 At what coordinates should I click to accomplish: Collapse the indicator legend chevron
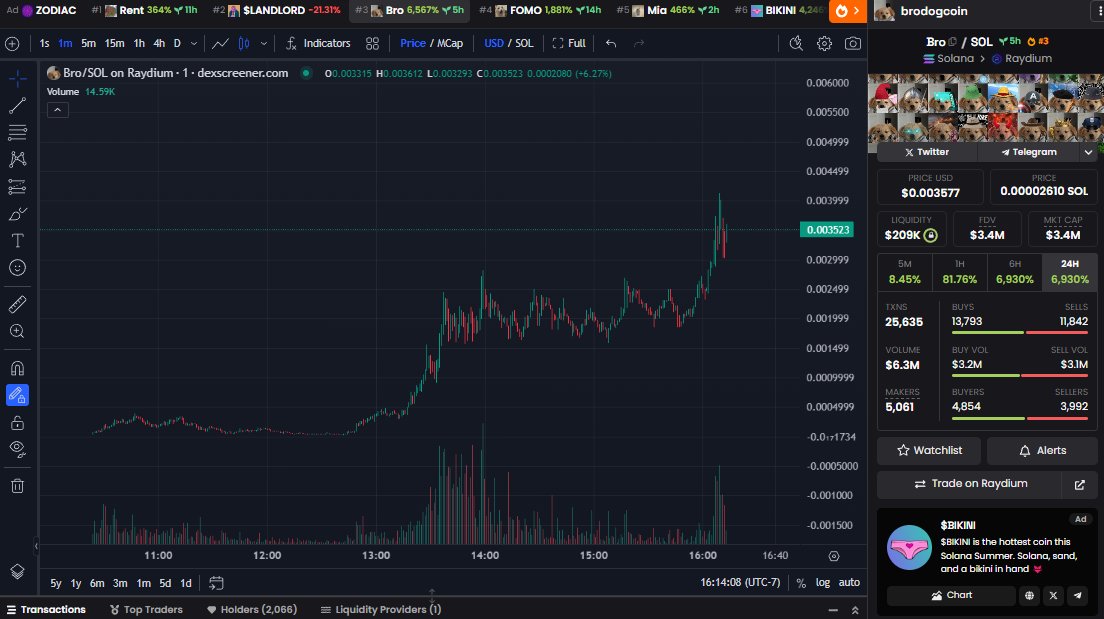click(x=58, y=110)
